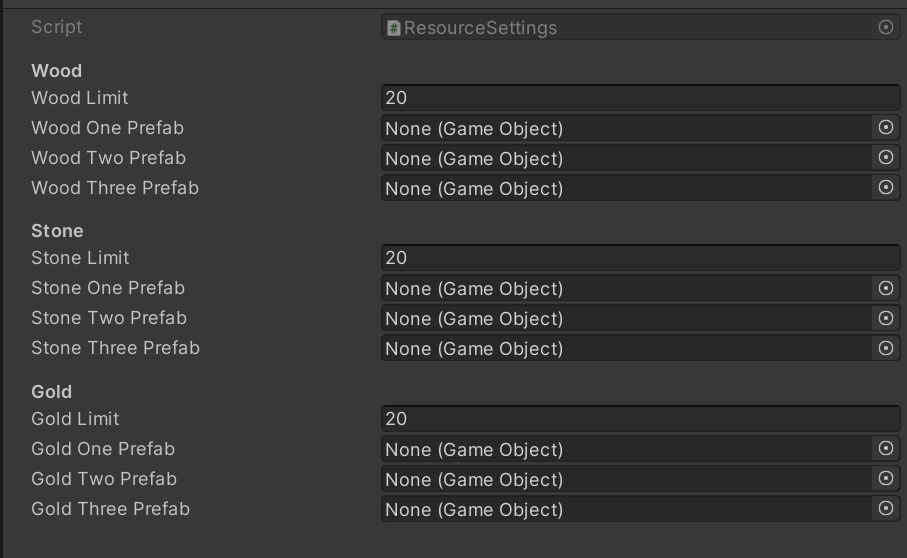
Task: Click the Gold Limit property label
Action: 75,419
